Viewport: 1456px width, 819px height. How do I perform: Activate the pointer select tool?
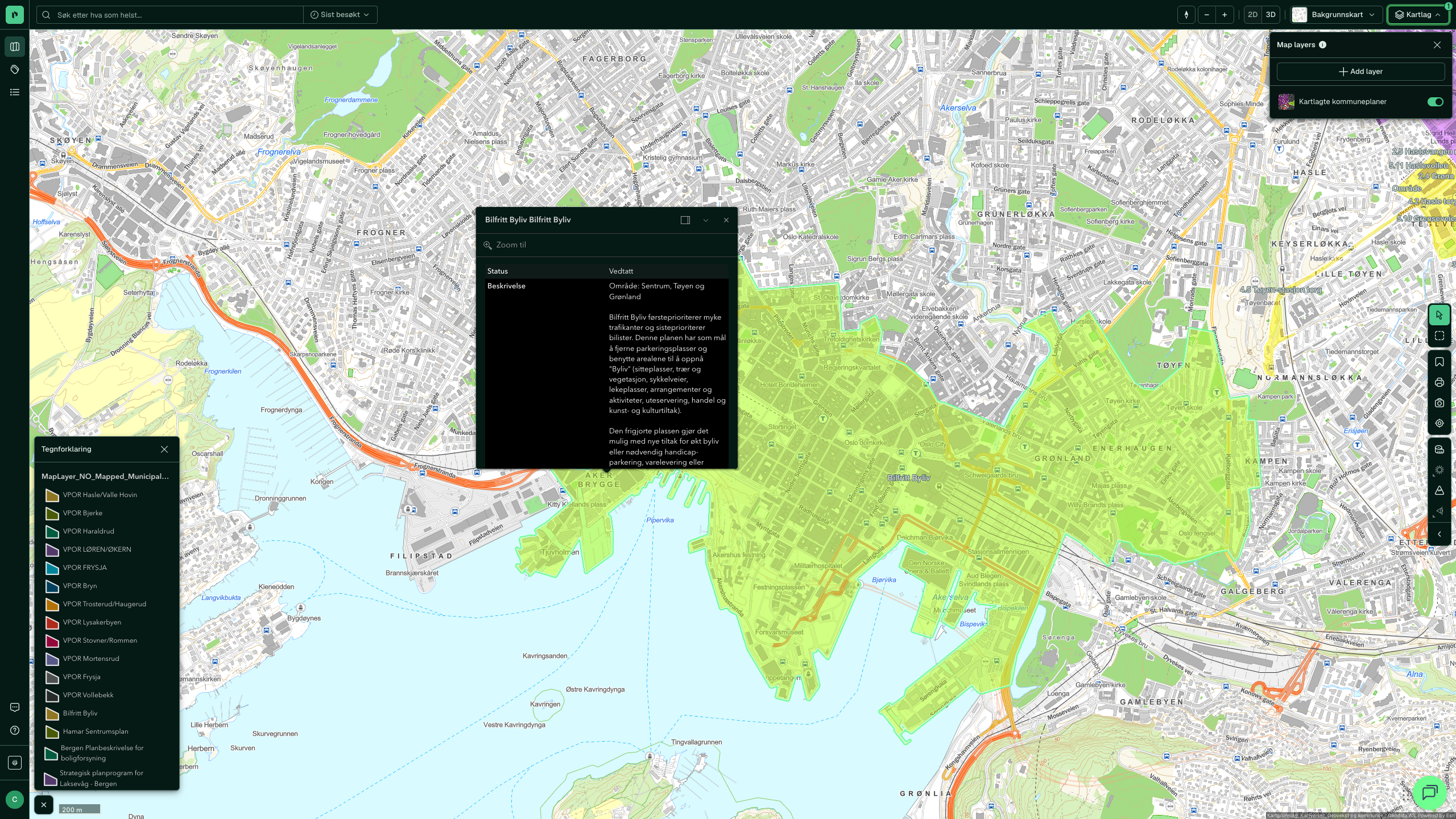coord(1440,315)
